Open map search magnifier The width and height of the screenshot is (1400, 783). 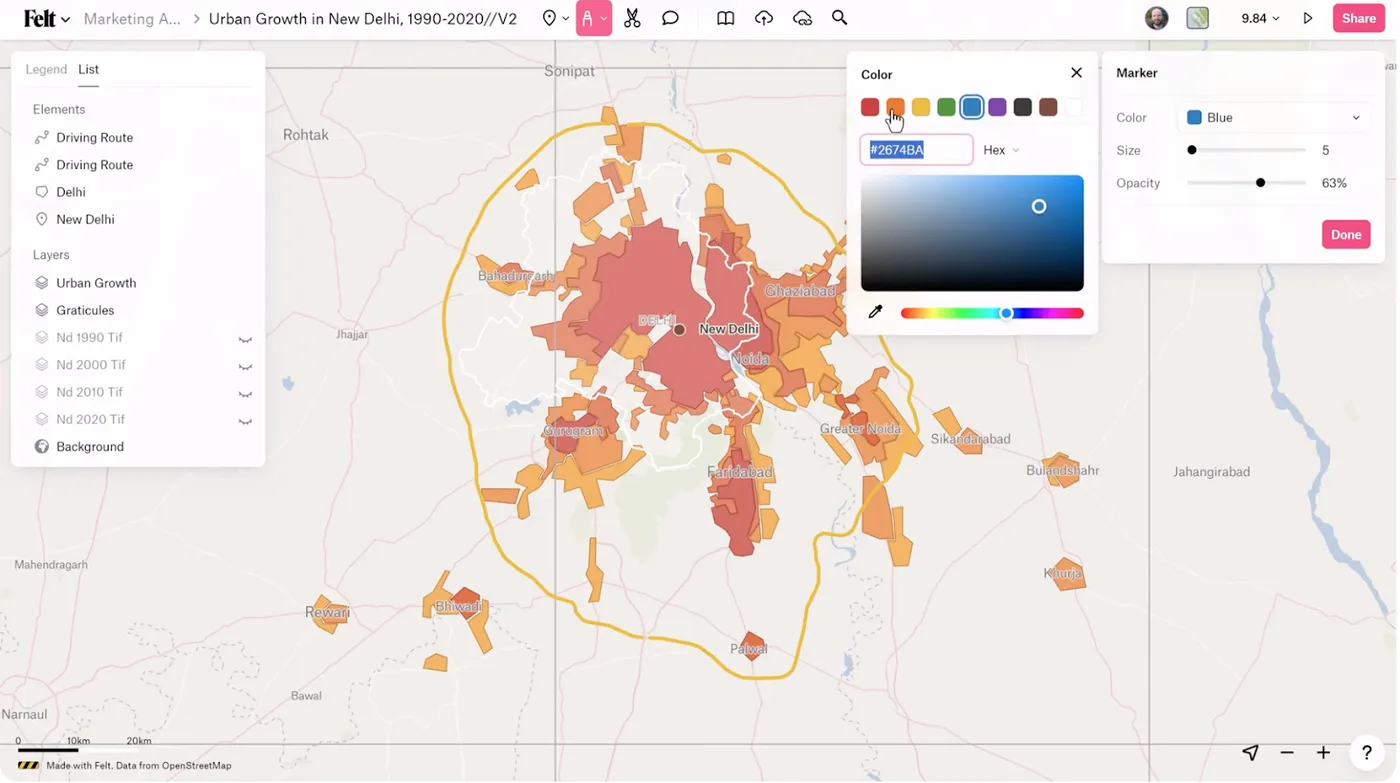pos(840,18)
